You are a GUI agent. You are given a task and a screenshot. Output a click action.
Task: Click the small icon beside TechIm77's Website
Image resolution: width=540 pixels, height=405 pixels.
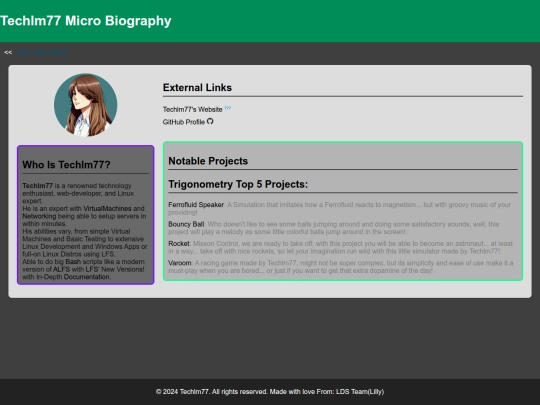click(228, 108)
